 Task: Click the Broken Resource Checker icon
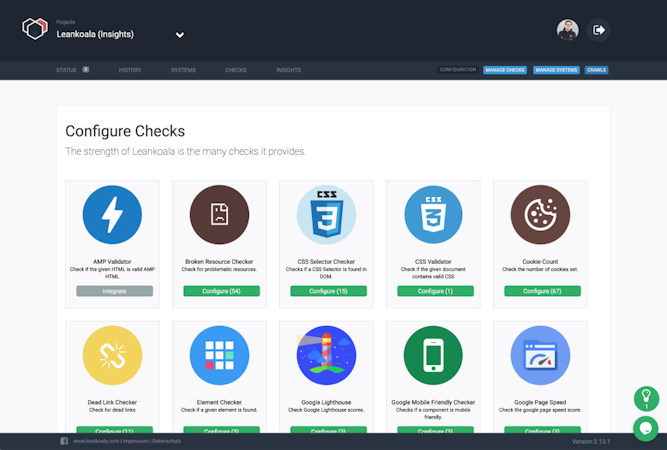219,214
